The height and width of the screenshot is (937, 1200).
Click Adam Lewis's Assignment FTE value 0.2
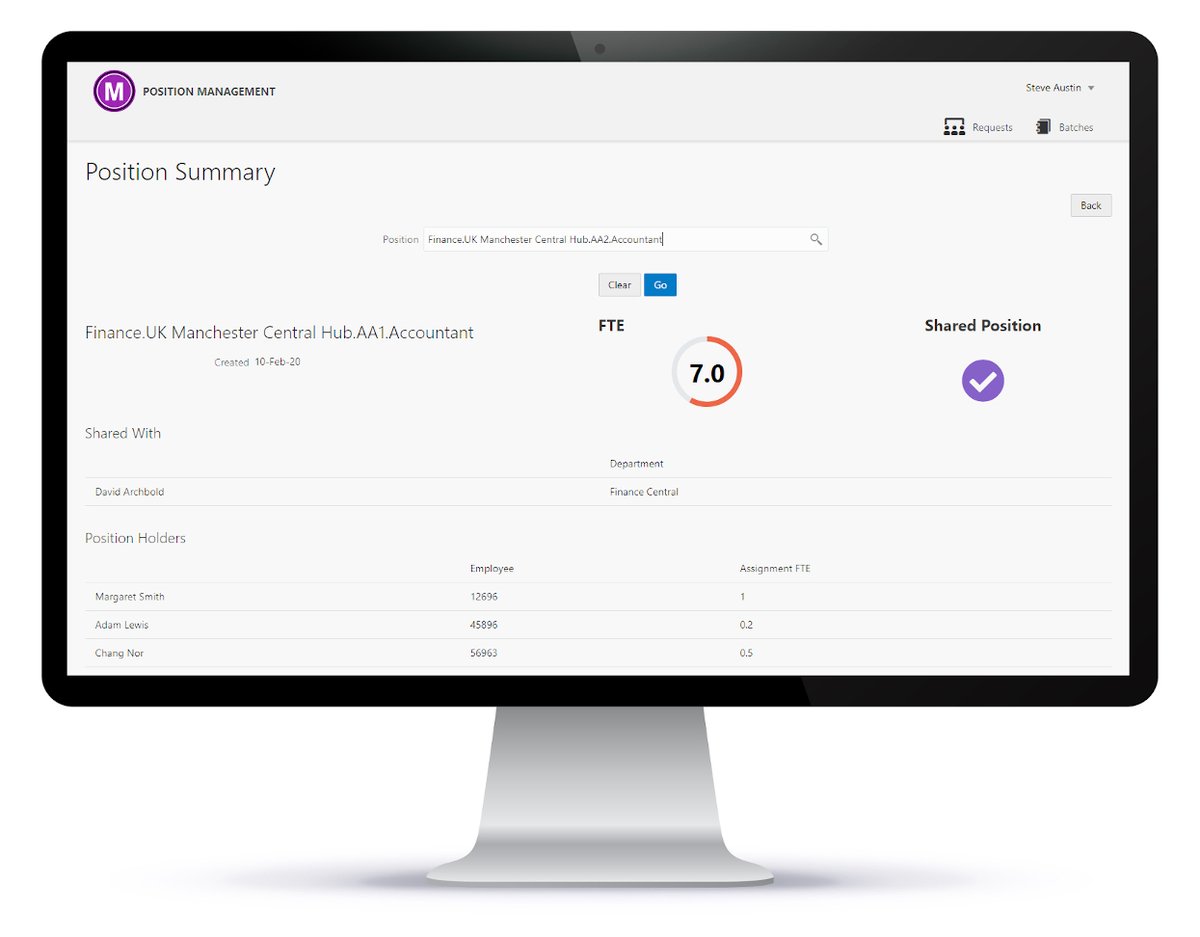[746, 625]
